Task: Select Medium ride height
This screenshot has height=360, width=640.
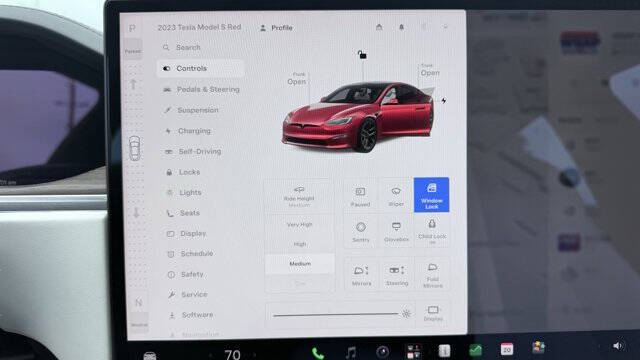Action: tap(300, 264)
